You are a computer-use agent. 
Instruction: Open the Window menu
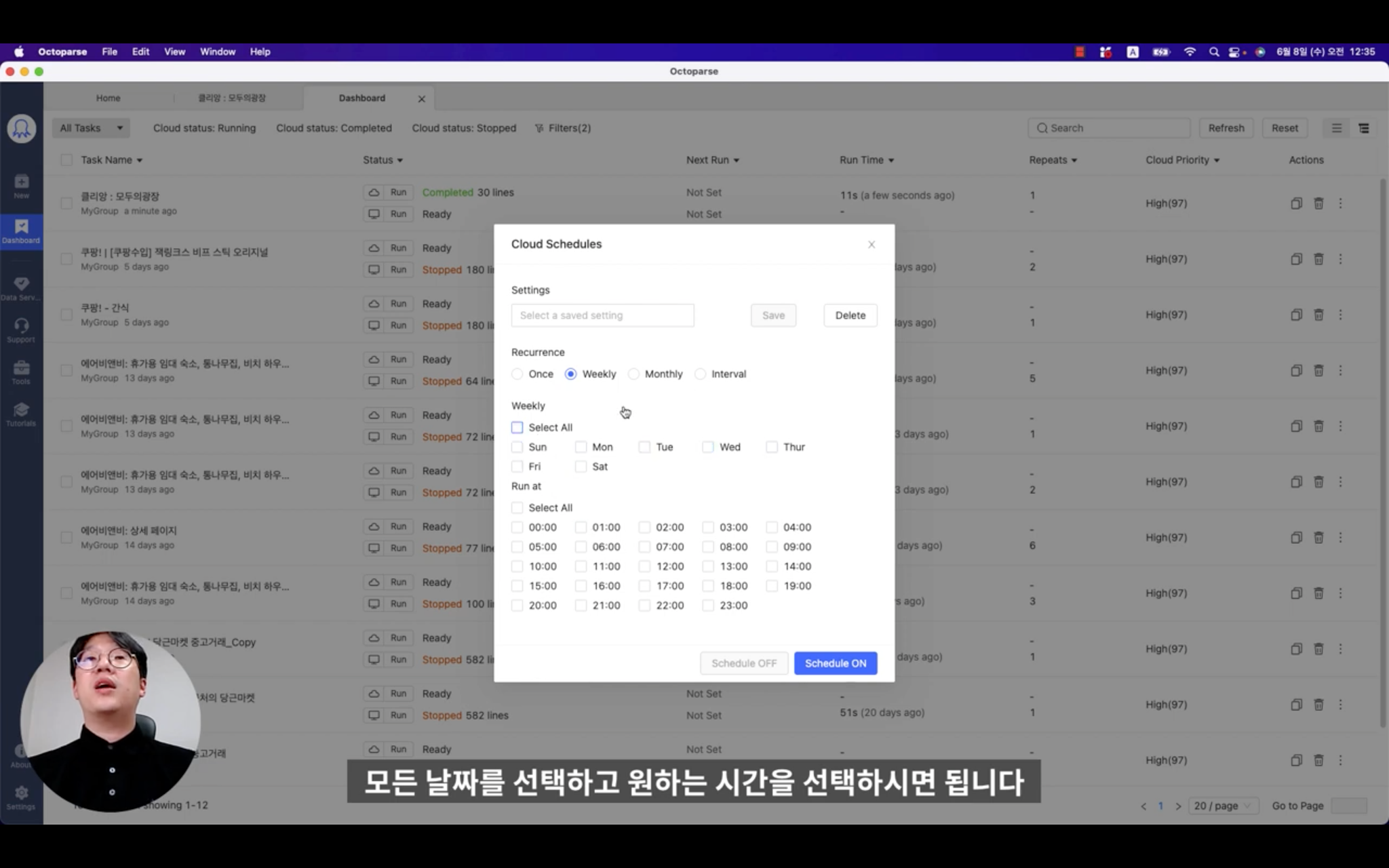click(x=218, y=52)
